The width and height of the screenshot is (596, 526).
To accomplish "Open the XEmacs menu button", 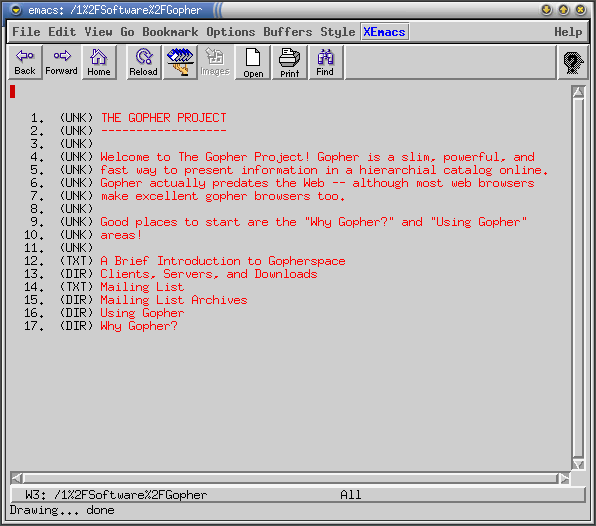I will (x=384, y=32).
